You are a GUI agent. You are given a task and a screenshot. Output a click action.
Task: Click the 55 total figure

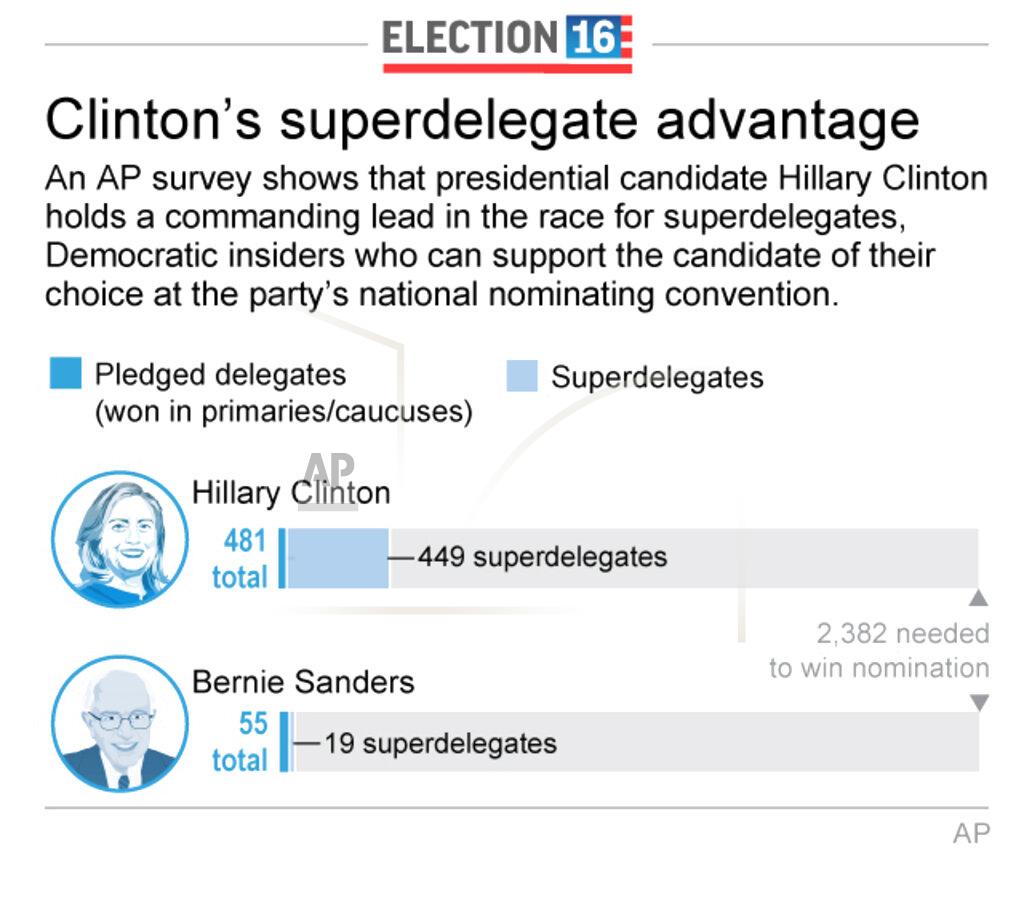pyautogui.click(x=240, y=742)
